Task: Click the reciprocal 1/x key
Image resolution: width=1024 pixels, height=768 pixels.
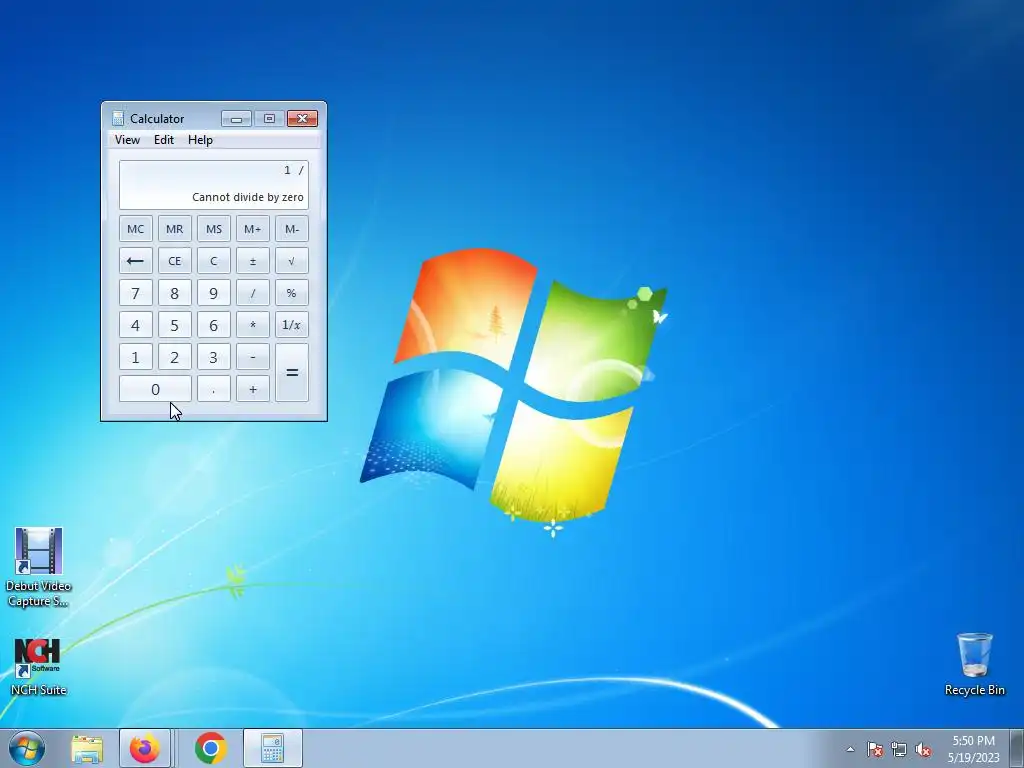Action: click(x=292, y=325)
